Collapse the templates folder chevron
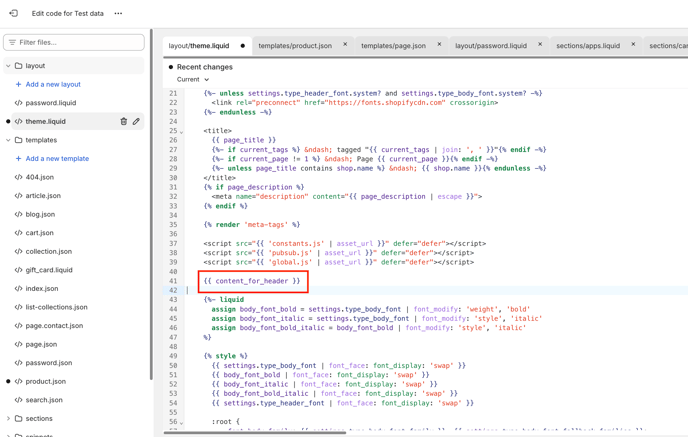Image resolution: width=688 pixels, height=437 pixels. (8, 140)
